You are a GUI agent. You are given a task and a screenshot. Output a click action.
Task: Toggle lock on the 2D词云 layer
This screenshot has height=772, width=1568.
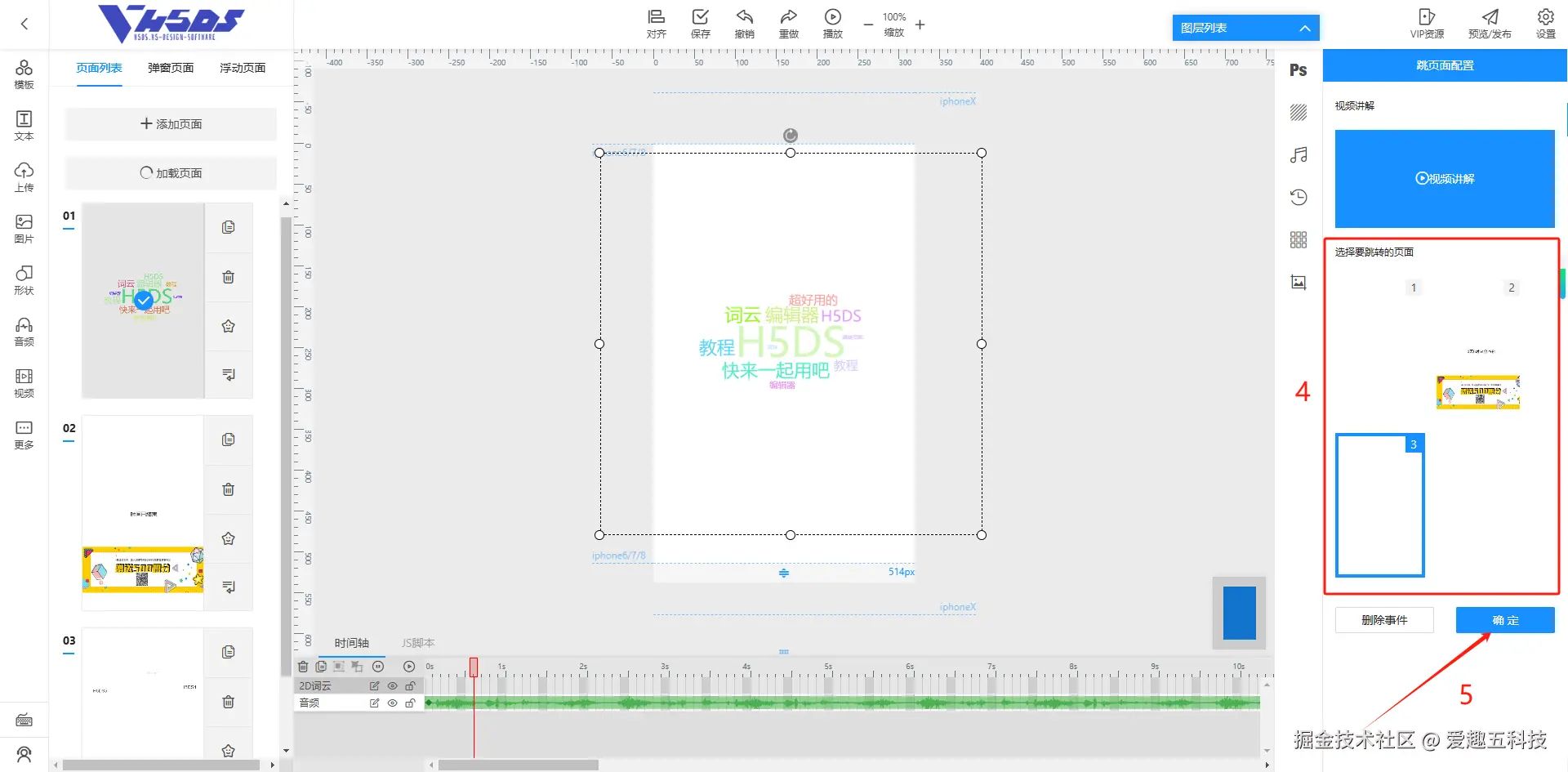coord(410,686)
